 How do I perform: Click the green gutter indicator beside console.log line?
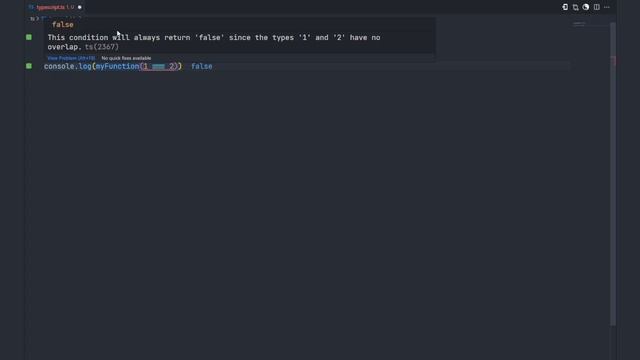[x=29, y=66]
